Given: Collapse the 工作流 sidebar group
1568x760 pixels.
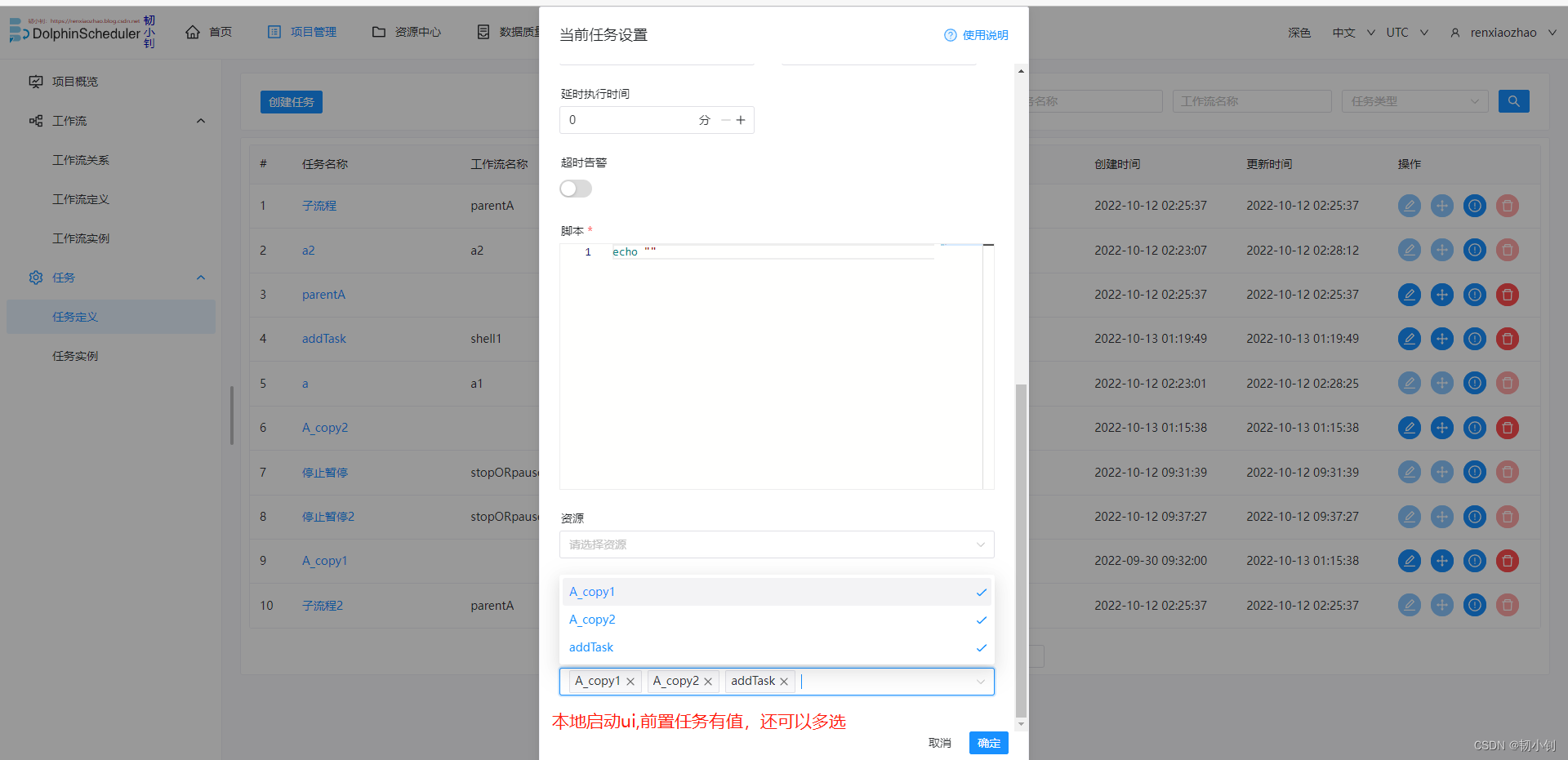Looking at the screenshot, I should (201, 121).
